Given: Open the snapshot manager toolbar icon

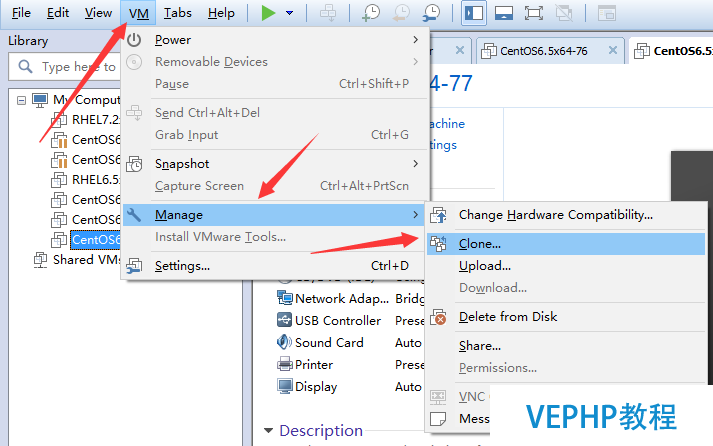Looking at the screenshot, I should click(x=431, y=13).
